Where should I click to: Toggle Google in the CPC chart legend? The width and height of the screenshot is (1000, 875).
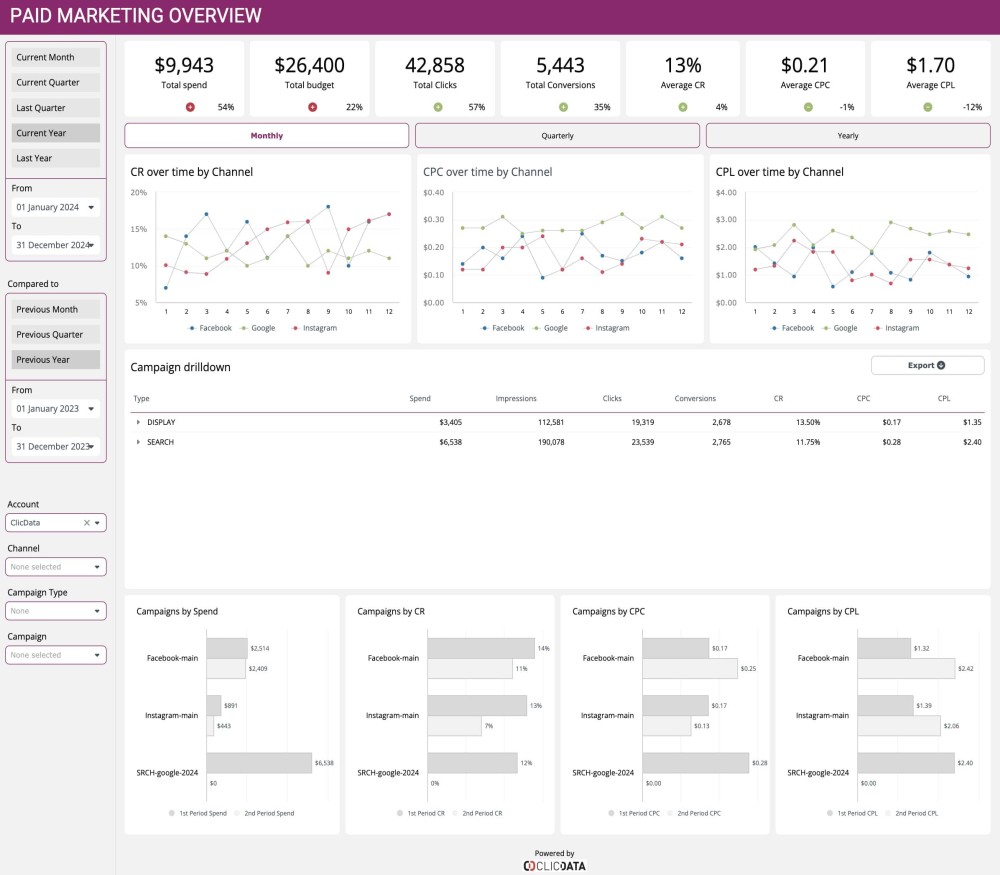pyautogui.click(x=555, y=328)
